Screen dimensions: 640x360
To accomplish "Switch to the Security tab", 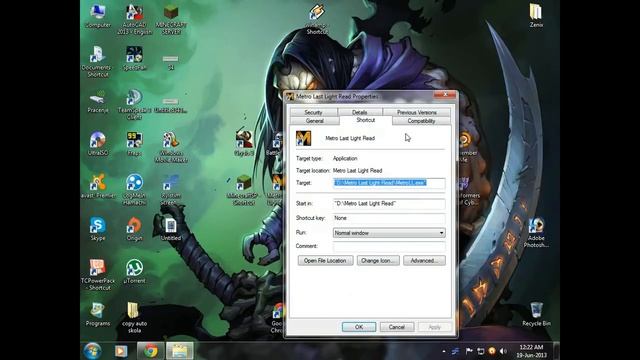I will tap(313, 112).
